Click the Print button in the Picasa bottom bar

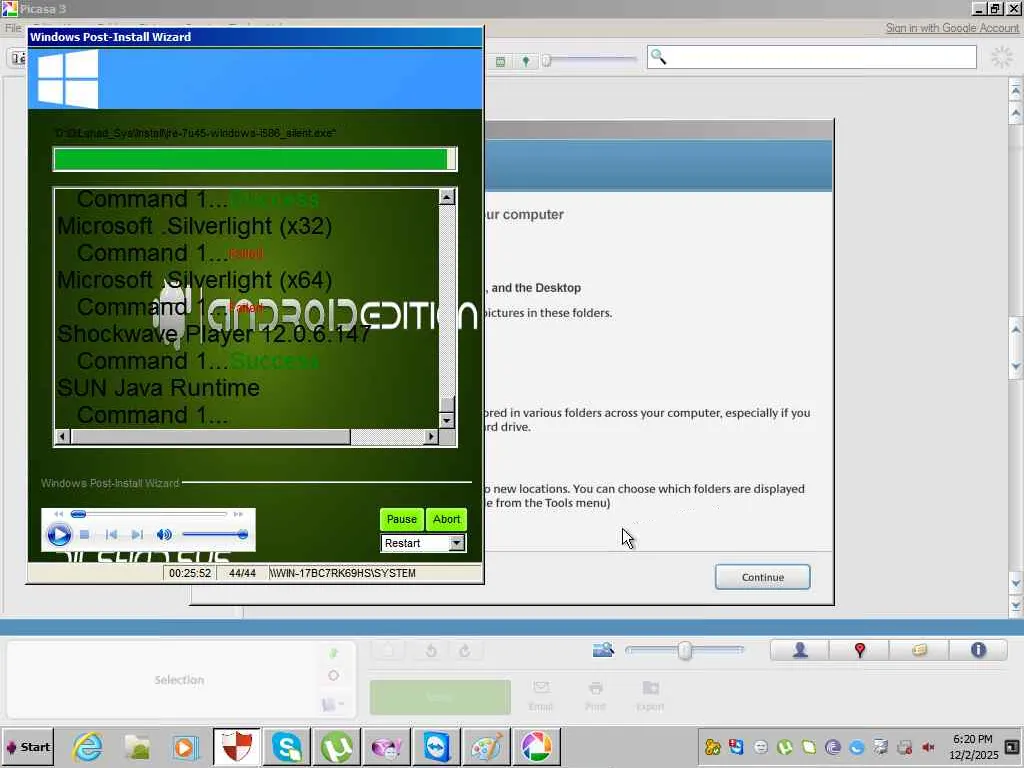point(595,696)
